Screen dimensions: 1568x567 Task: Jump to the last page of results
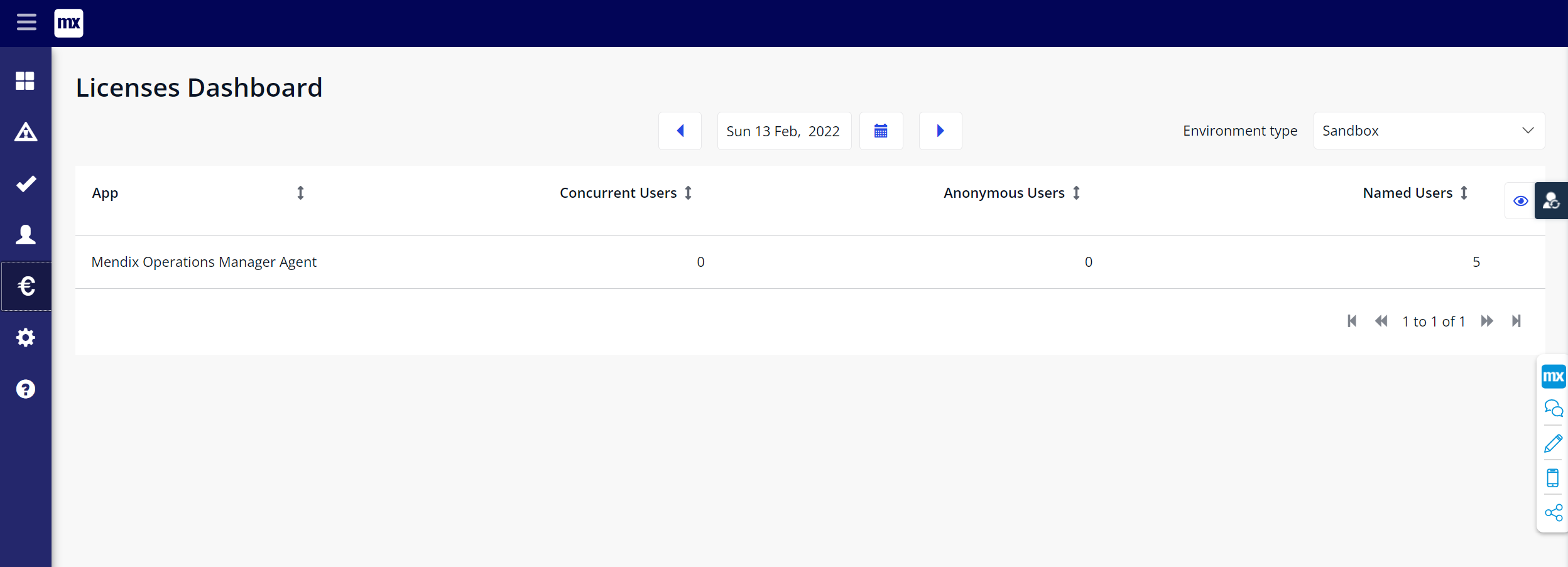pyautogui.click(x=1516, y=321)
